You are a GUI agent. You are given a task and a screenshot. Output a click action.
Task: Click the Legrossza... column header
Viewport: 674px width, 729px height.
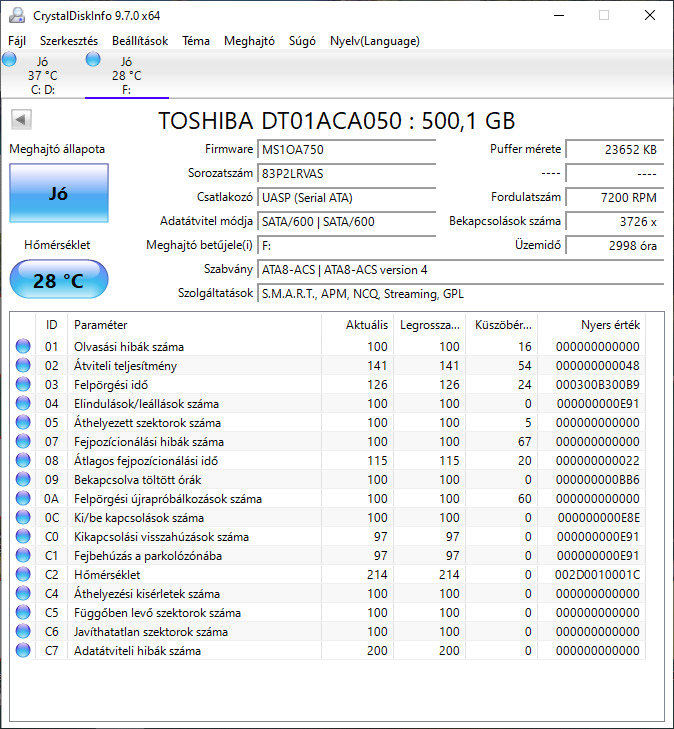pos(430,325)
